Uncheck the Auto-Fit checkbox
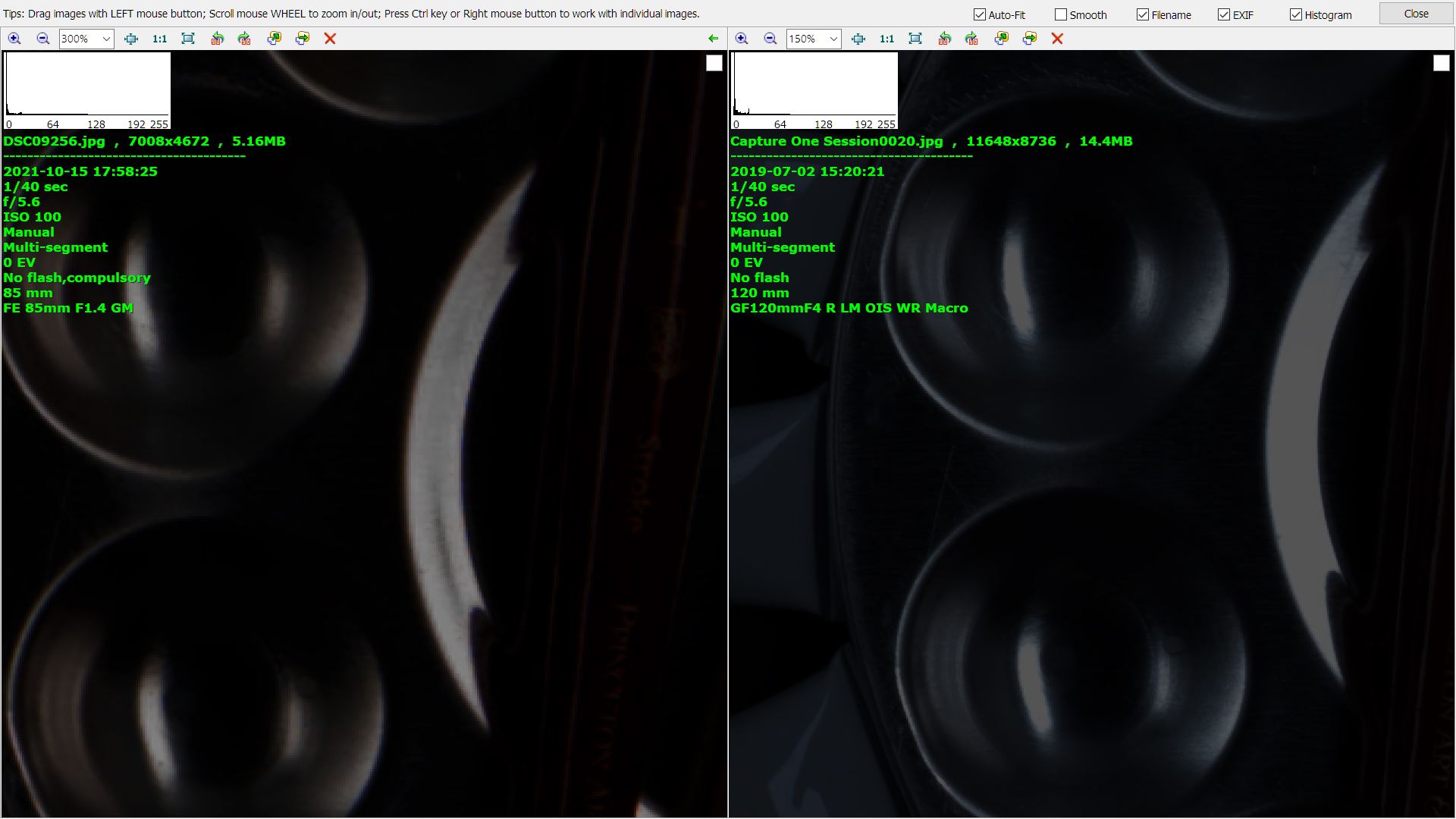The width and height of the screenshot is (1456, 819). tap(980, 14)
